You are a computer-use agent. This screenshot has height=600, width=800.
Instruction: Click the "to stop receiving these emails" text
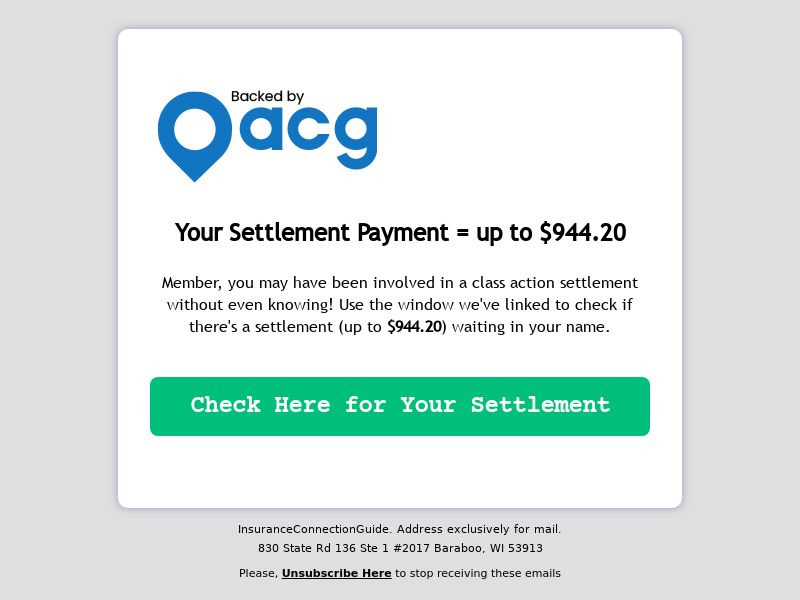(478, 573)
